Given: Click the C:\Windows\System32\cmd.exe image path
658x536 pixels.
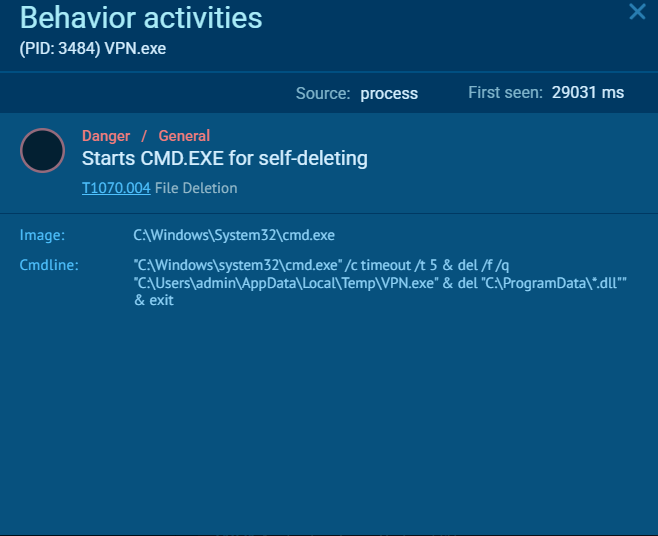Looking at the screenshot, I should click(234, 235).
